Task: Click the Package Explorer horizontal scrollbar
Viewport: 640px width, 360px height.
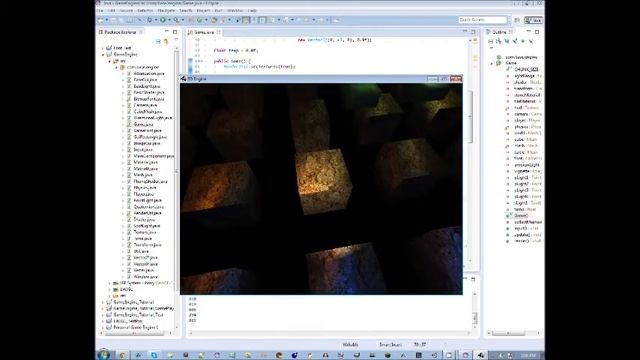Action: (135, 333)
